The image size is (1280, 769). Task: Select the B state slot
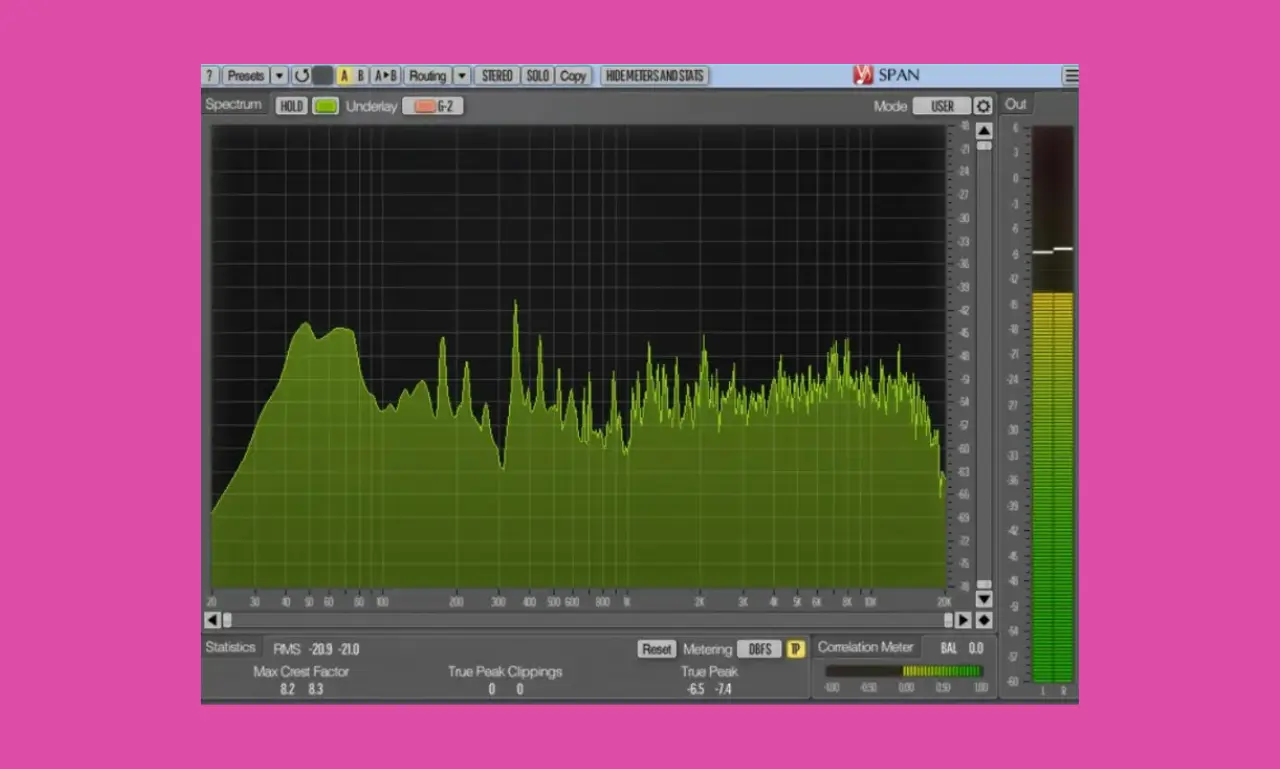[361, 76]
